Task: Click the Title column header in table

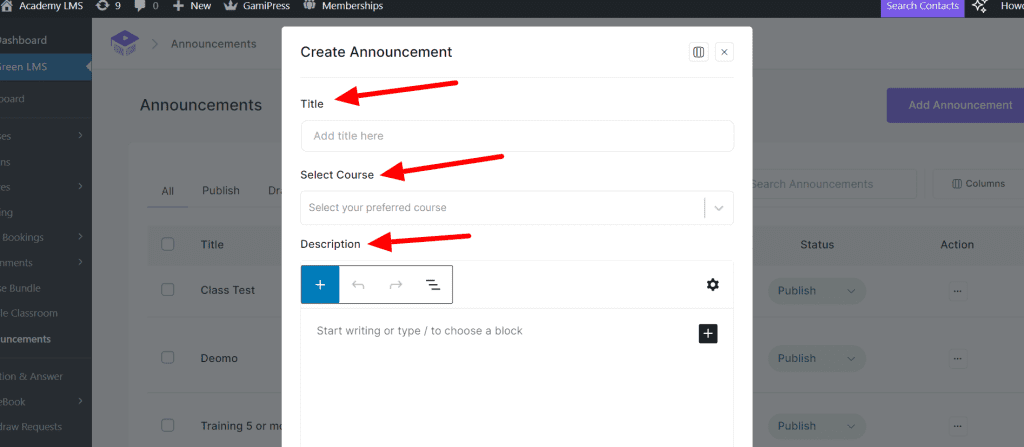Action: click(x=212, y=244)
